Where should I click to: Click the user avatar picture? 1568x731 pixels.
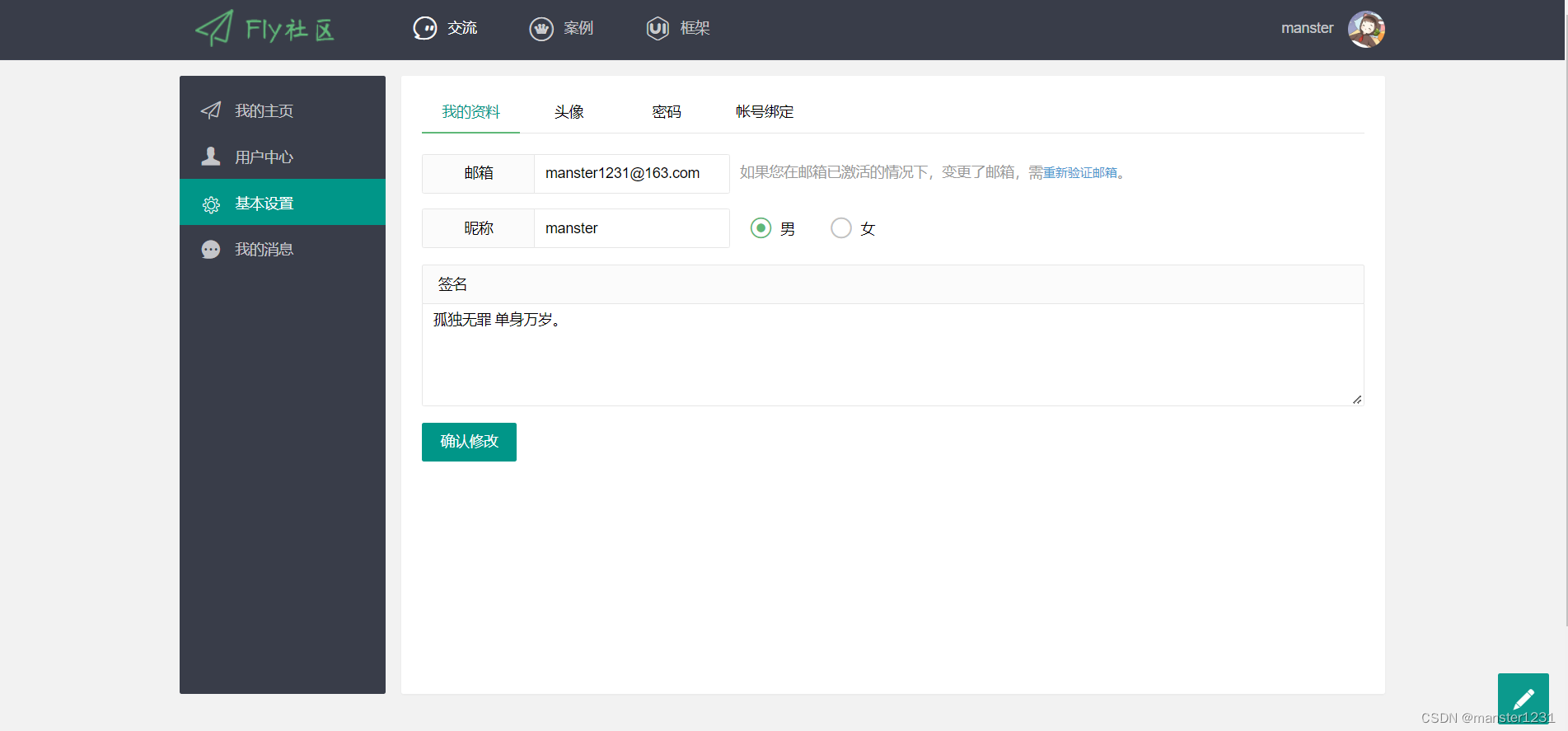click(1366, 29)
